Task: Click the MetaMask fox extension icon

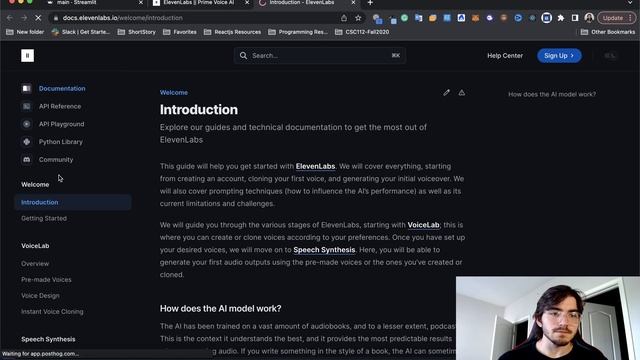Action: [x=476, y=18]
